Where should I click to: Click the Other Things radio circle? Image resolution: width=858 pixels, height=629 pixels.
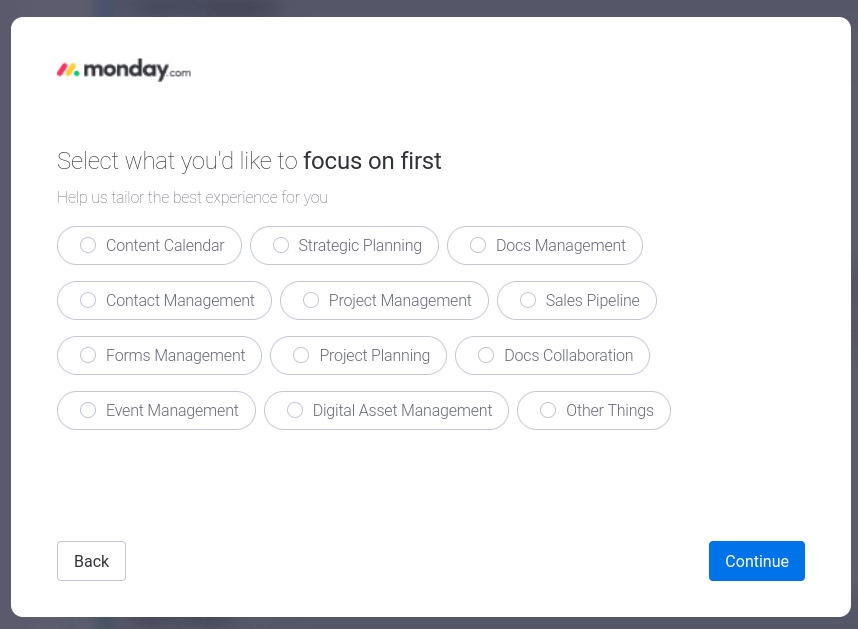coord(548,411)
